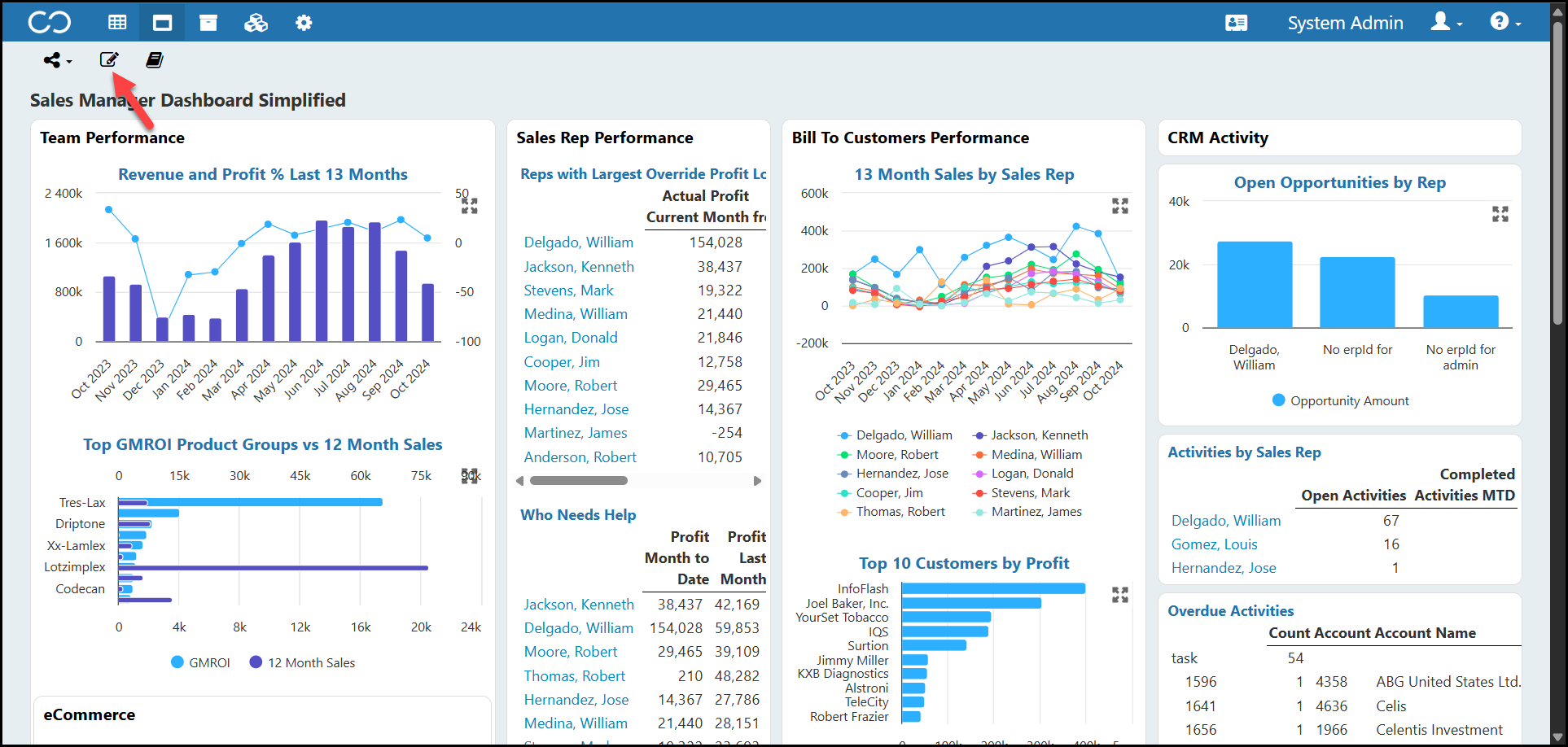Open the cubes icon in top bar
The image size is (1568, 747).
pos(256,23)
